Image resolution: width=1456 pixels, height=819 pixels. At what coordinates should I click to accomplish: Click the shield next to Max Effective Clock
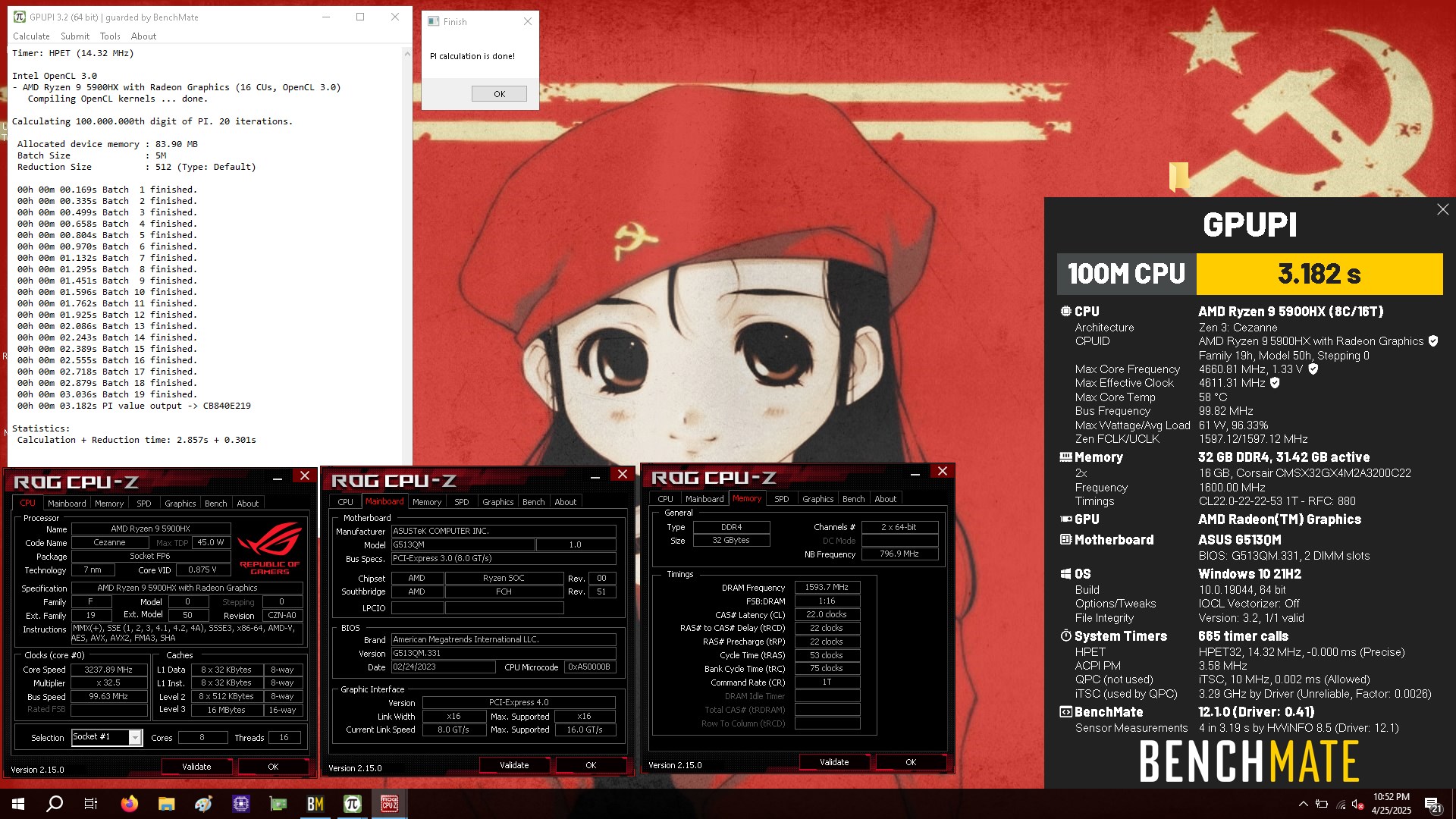(1275, 383)
